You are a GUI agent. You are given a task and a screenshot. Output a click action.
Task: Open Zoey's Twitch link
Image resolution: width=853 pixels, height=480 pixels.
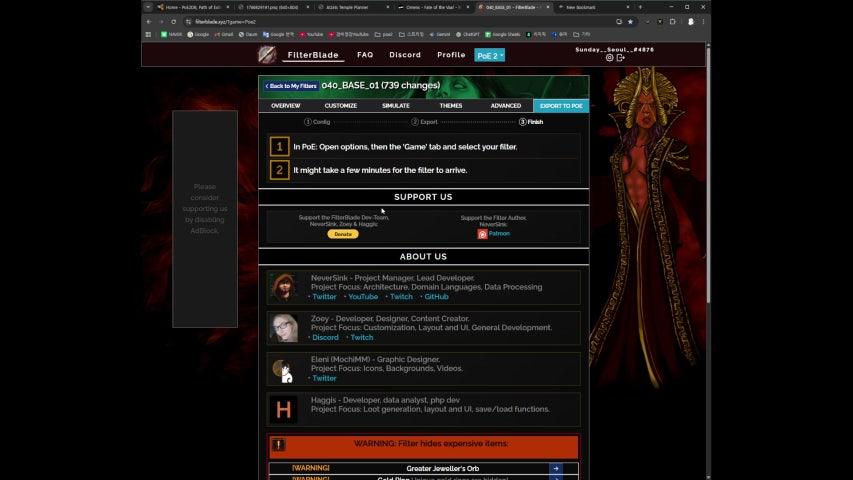tap(362, 337)
